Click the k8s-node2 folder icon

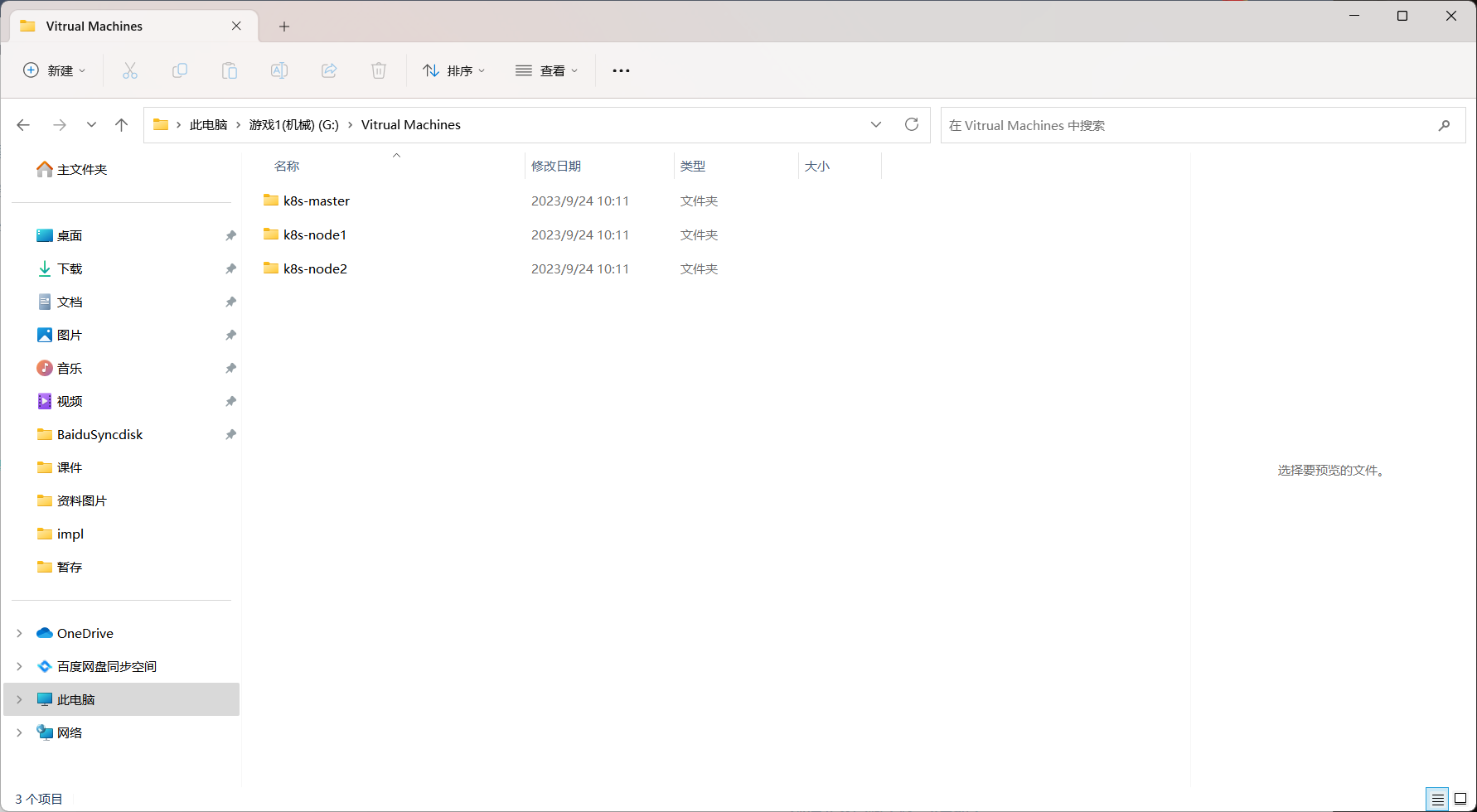(x=271, y=268)
